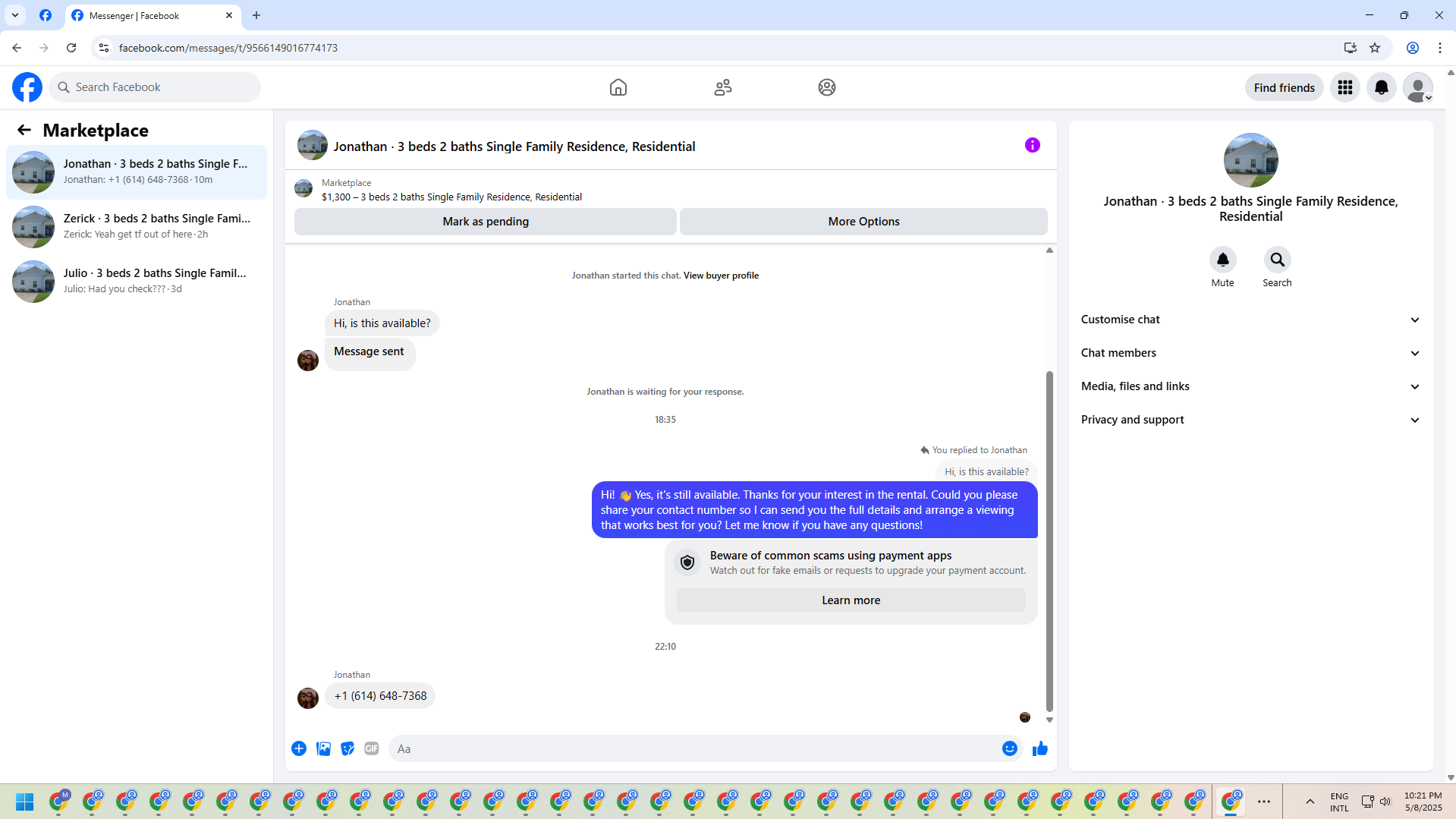Install app icon in the address bar

(1350, 48)
